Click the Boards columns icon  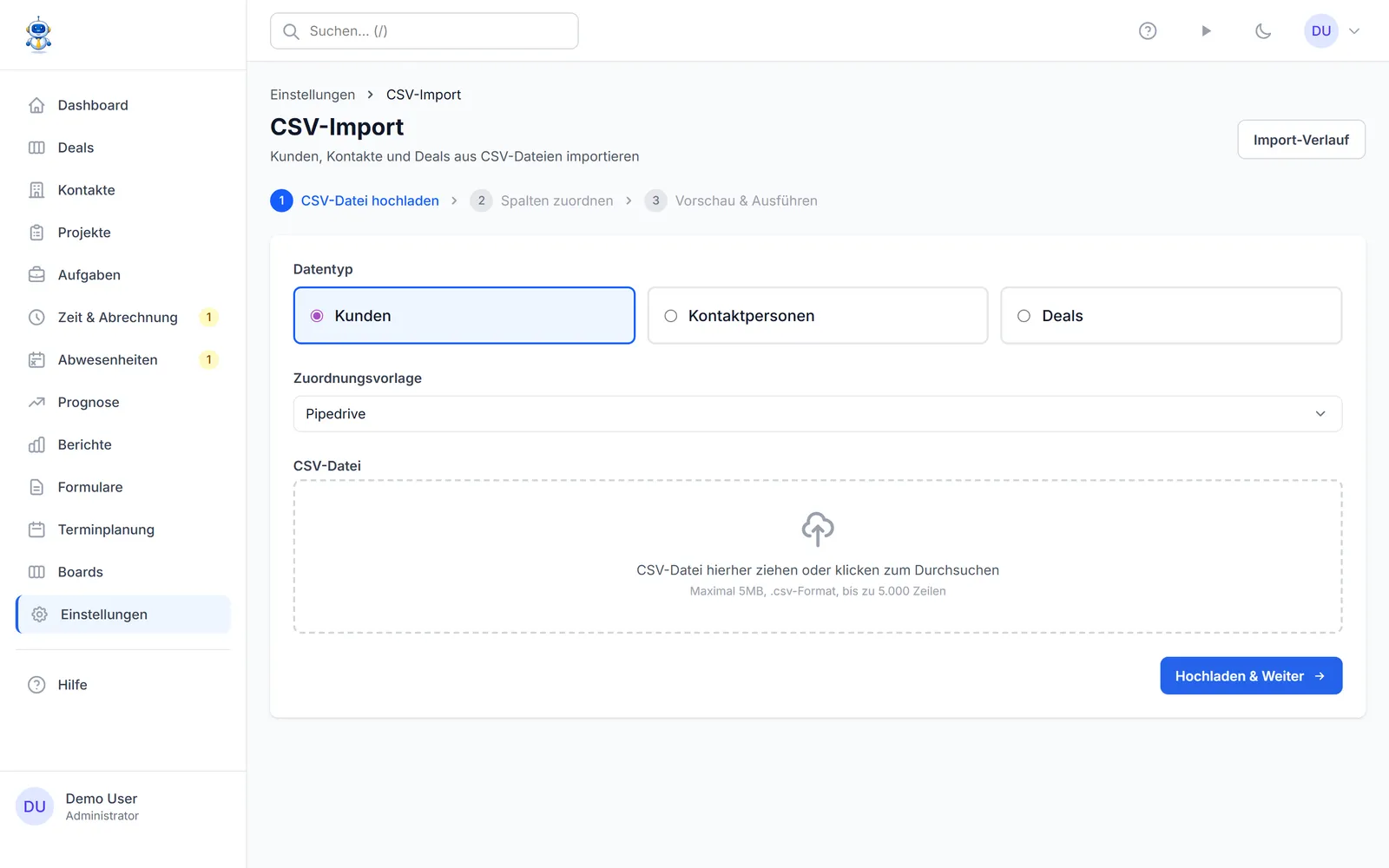tap(36, 572)
